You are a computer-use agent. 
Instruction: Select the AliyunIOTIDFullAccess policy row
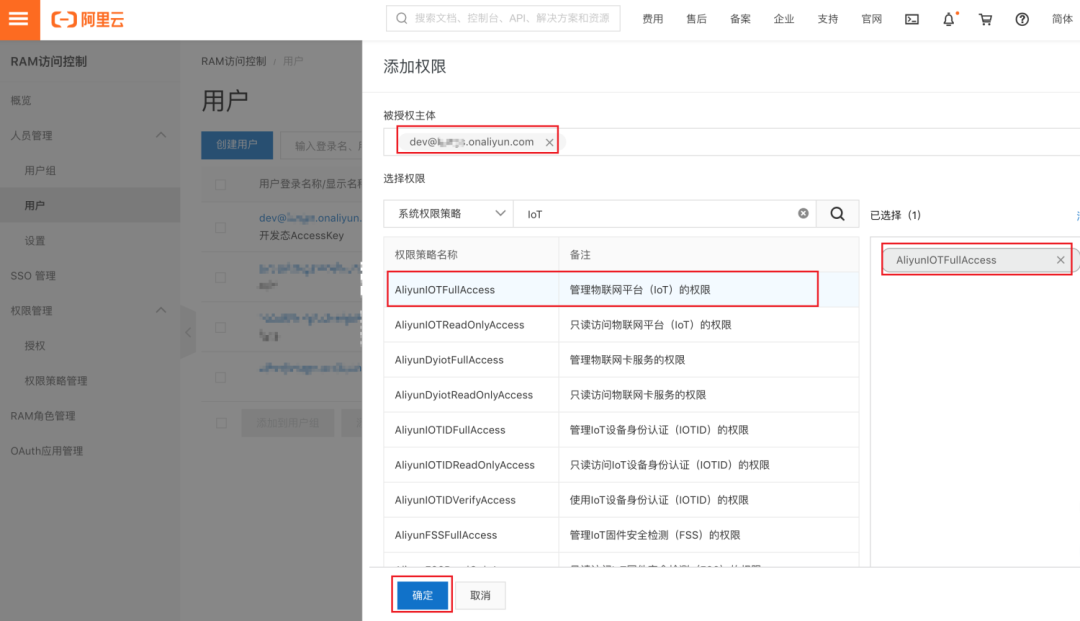pyautogui.click(x=621, y=430)
